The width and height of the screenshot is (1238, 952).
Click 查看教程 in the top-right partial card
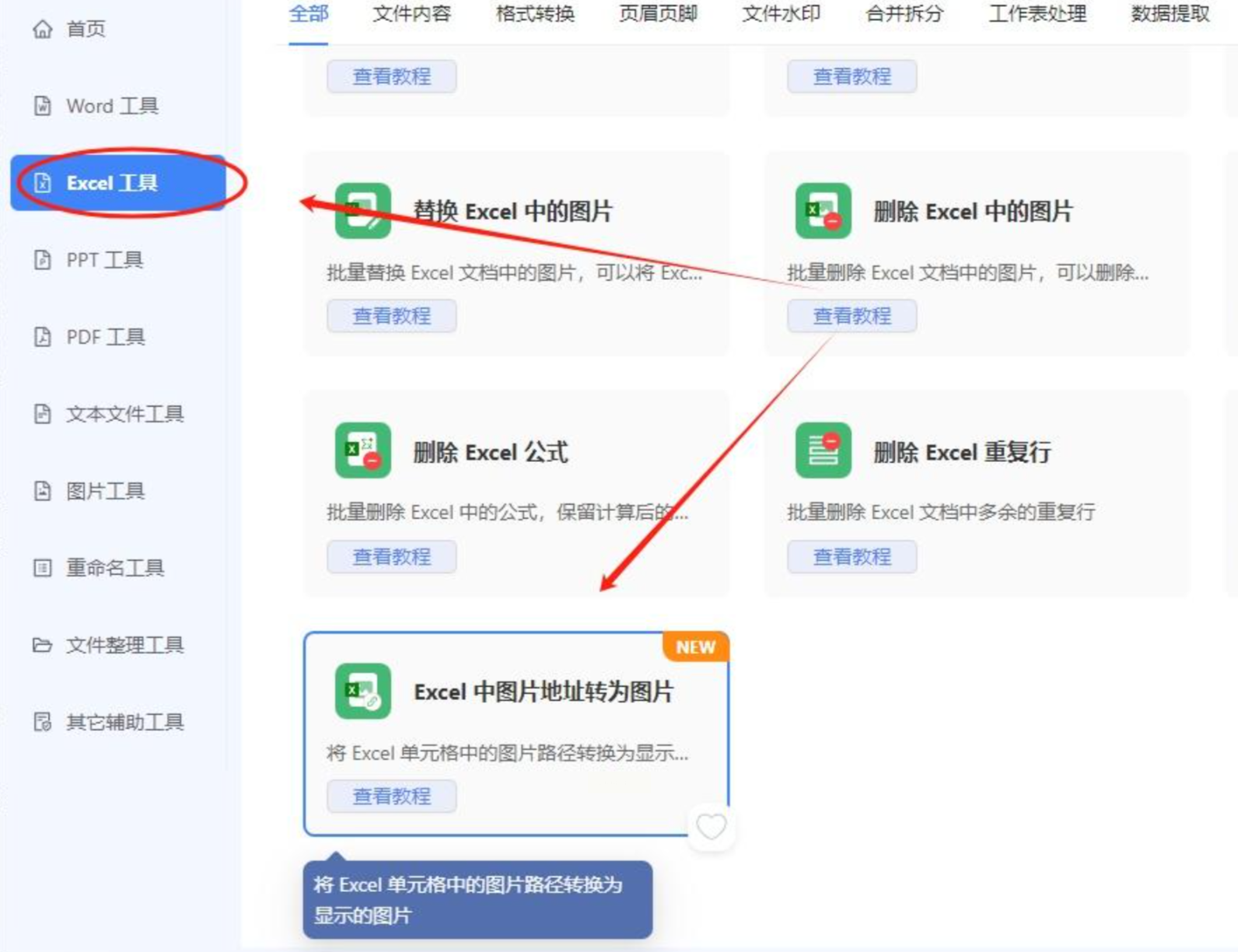(852, 76)
